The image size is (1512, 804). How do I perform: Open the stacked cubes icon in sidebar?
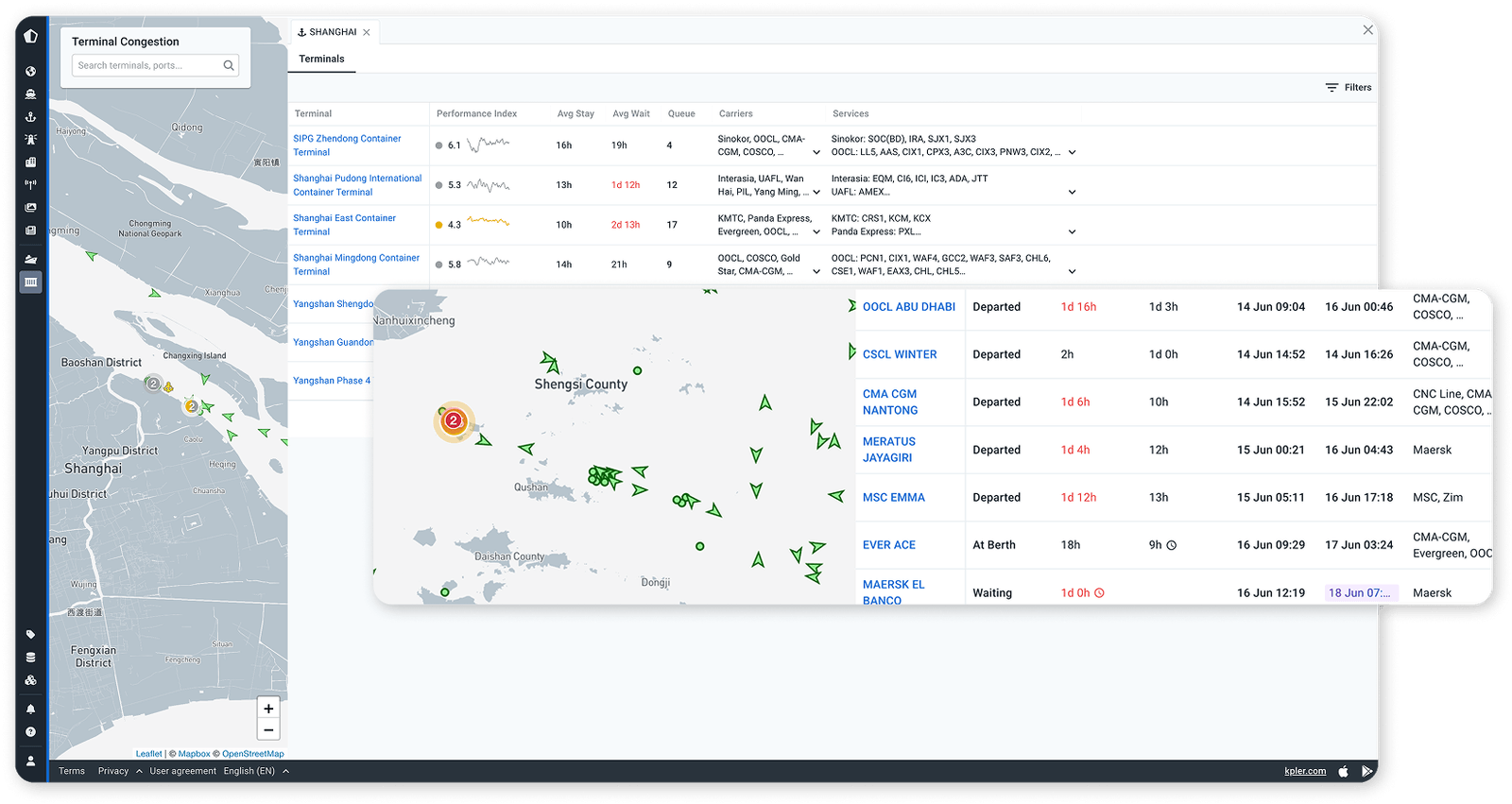coord(30,679)
